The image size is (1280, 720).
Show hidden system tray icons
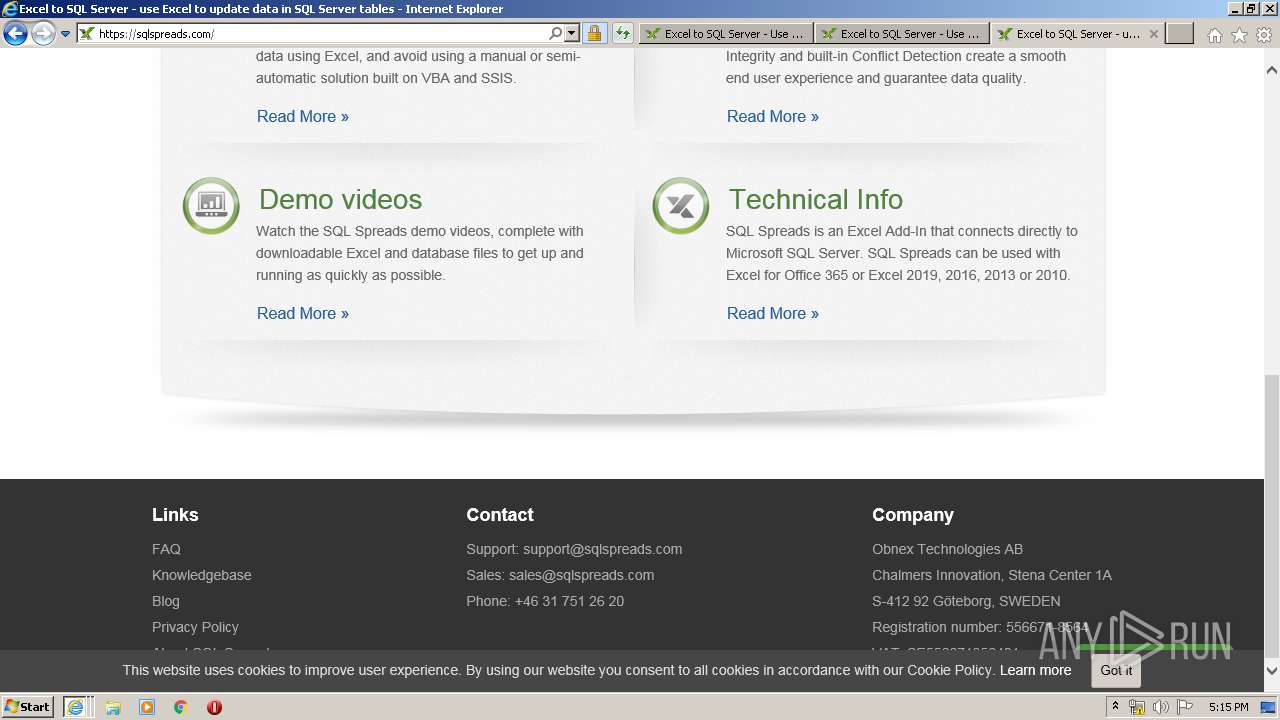click(1116, 707)
